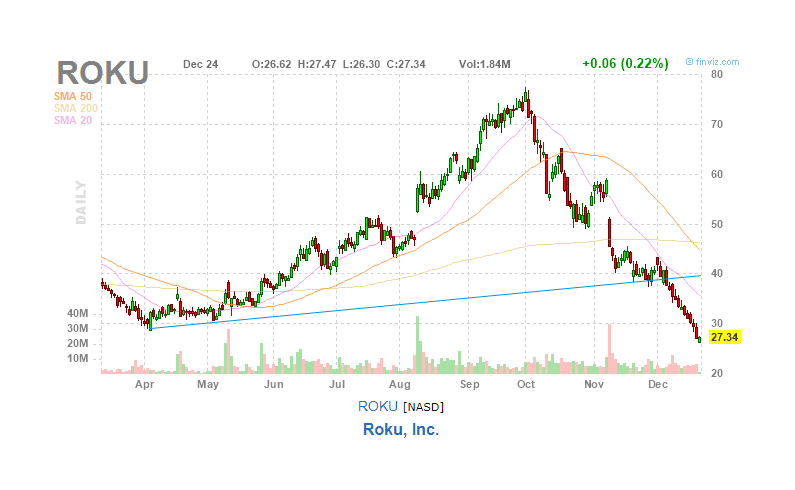Click the 20M volume axis label
The image size is (795, 490).
(77, 343)
